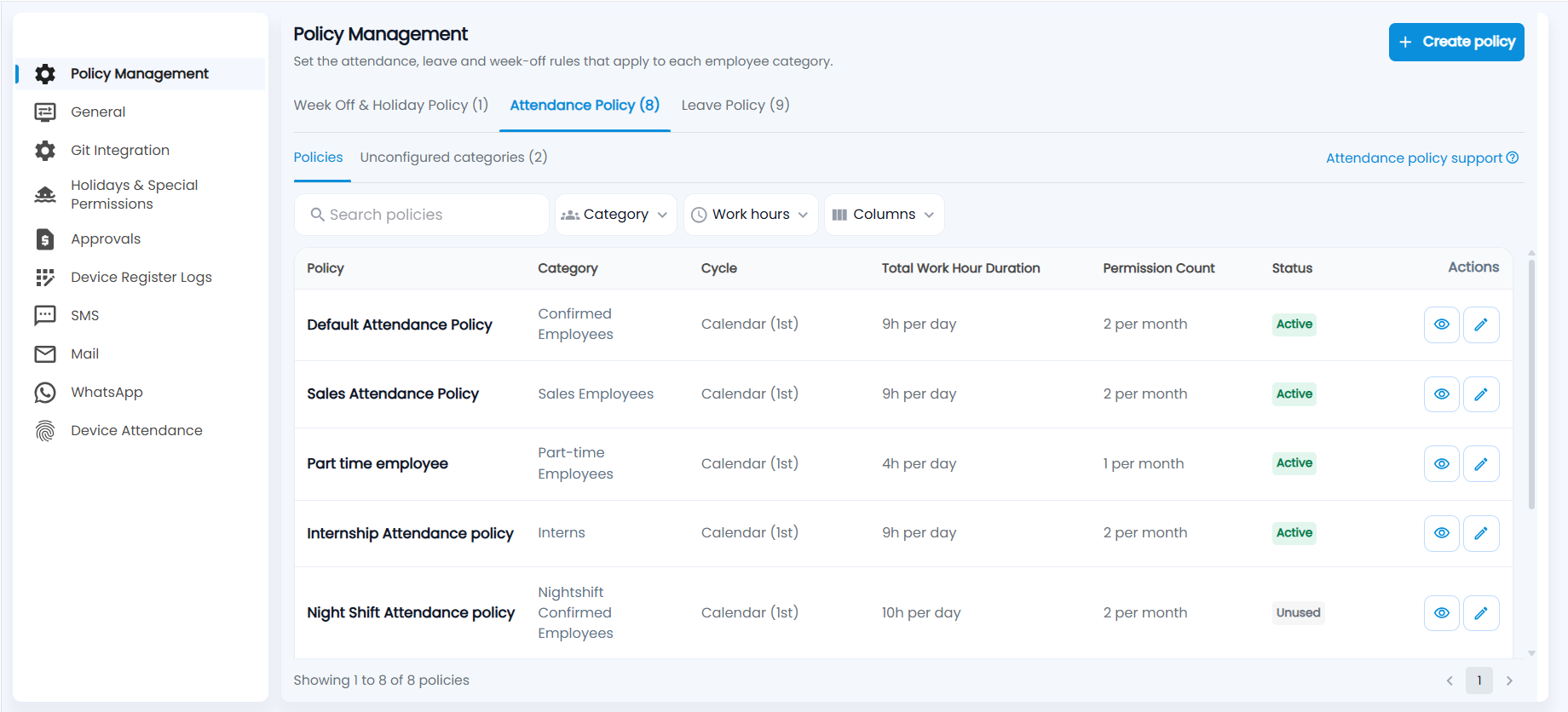Edit the Night Shift Attendance policy

pyautogui.click(x=1481, y=613)
